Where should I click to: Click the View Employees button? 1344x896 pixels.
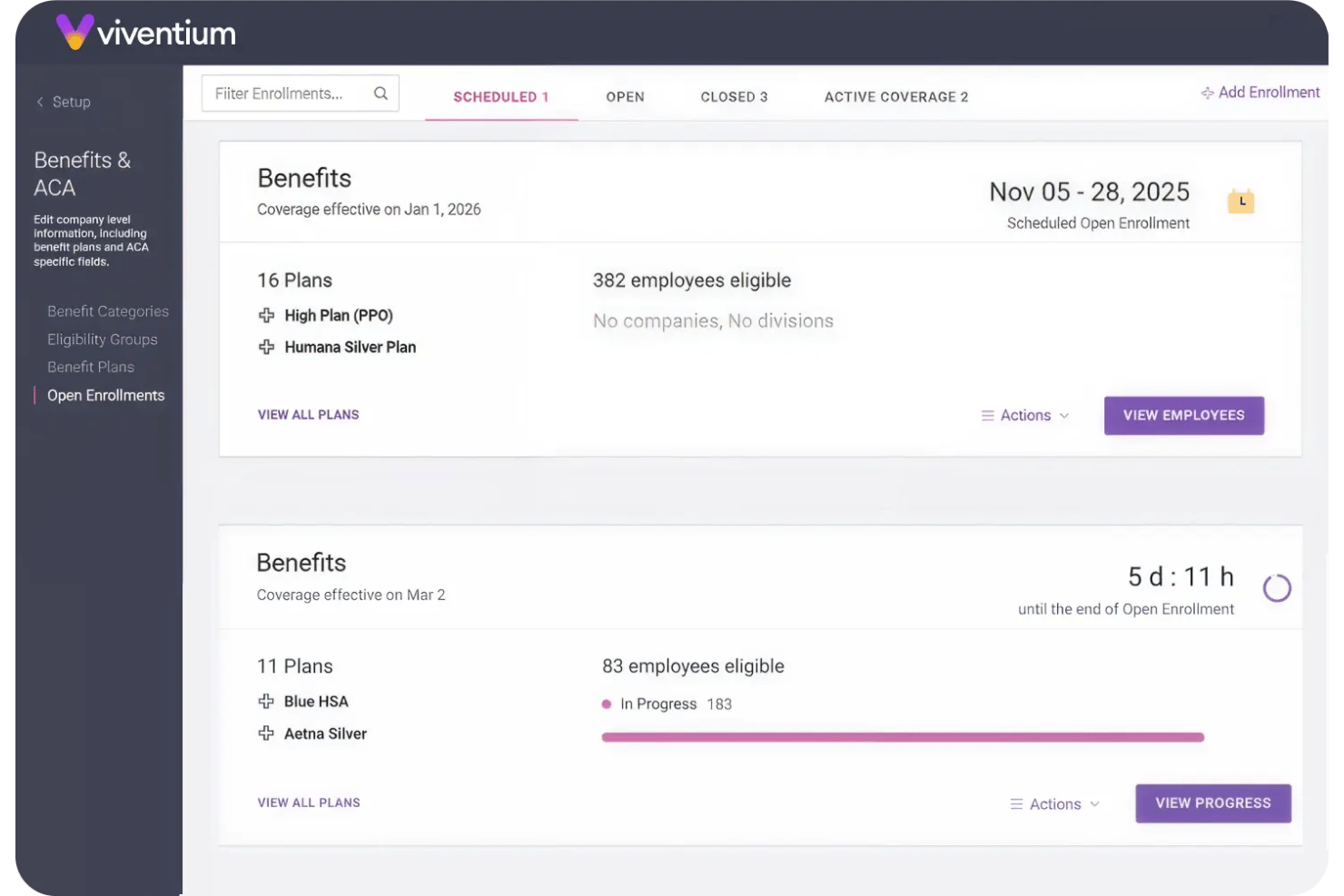(1184, 416)
